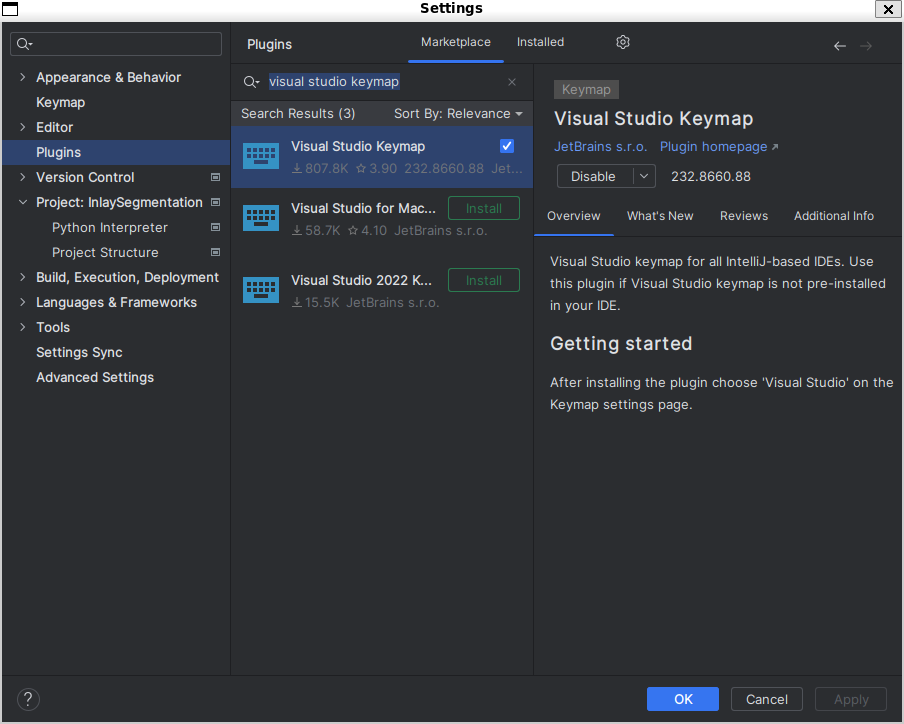Expand the Editor section
The width and height of the screenshot is (904, 724).
coord(22,127)
